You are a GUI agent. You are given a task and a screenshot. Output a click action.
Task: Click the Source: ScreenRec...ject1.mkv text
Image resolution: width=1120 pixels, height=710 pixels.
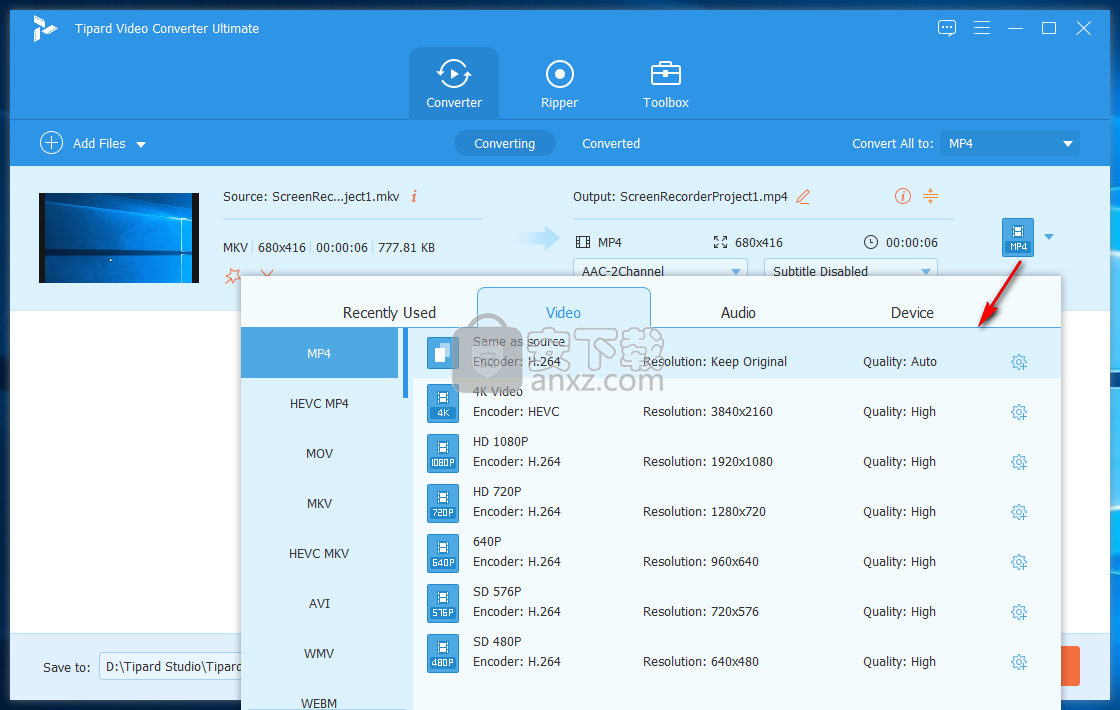pyautogui.click(x=311, y=196)
